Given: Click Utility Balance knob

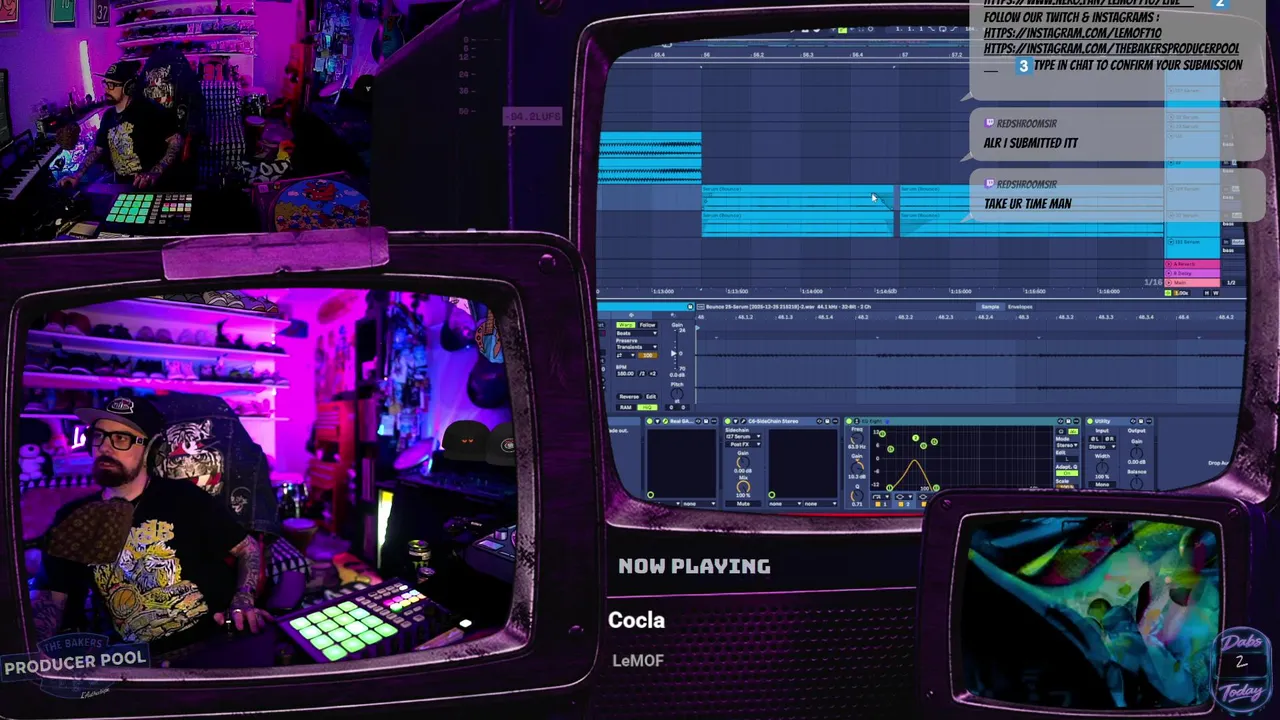Looking at the screenshot, I should [1137, 484].
